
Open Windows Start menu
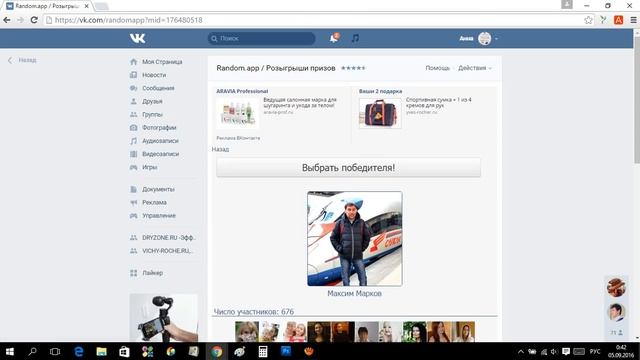tap(9, 351)
